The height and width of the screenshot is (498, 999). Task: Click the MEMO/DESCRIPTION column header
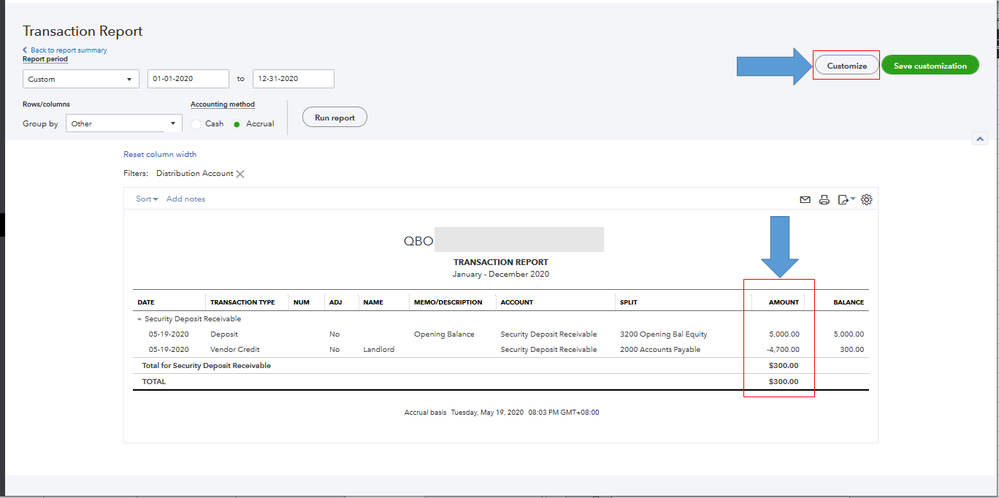pyautogui.click(x=448, y=302)
